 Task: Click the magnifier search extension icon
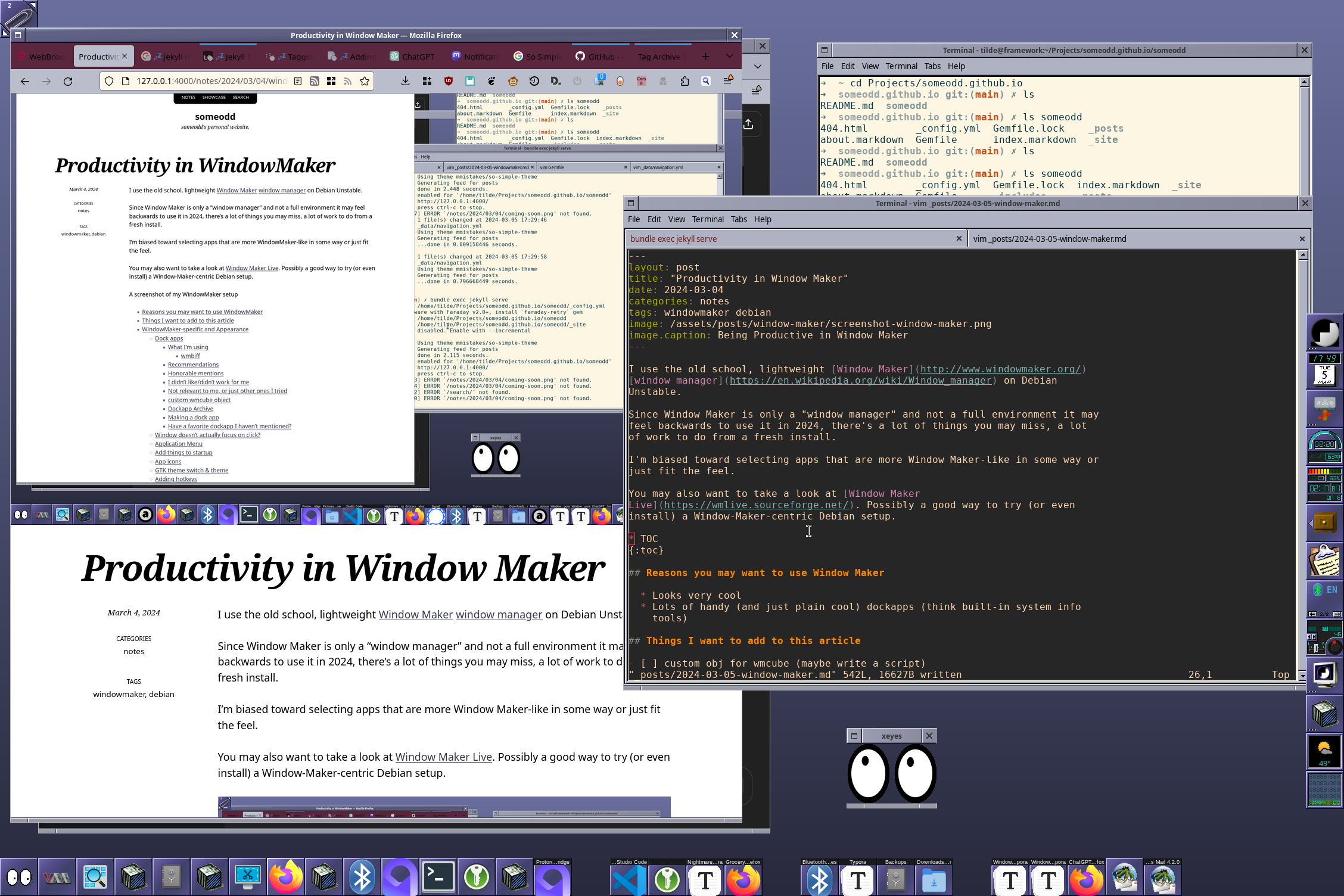point(706,81)
